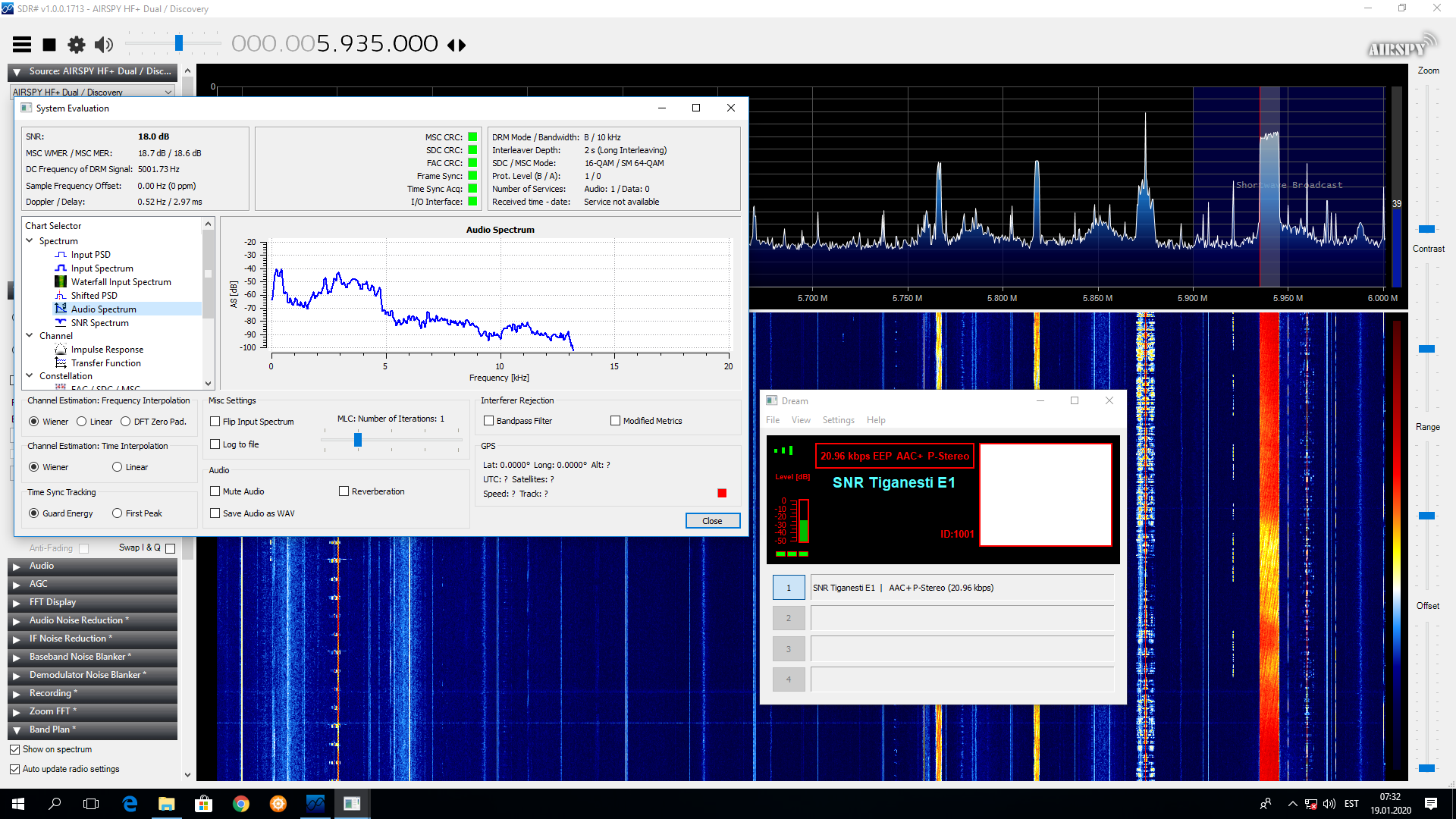This screenshot has width=1456, height=819.
Task: Select Linear frequency interpolation radio button
Action: (82, 422)
